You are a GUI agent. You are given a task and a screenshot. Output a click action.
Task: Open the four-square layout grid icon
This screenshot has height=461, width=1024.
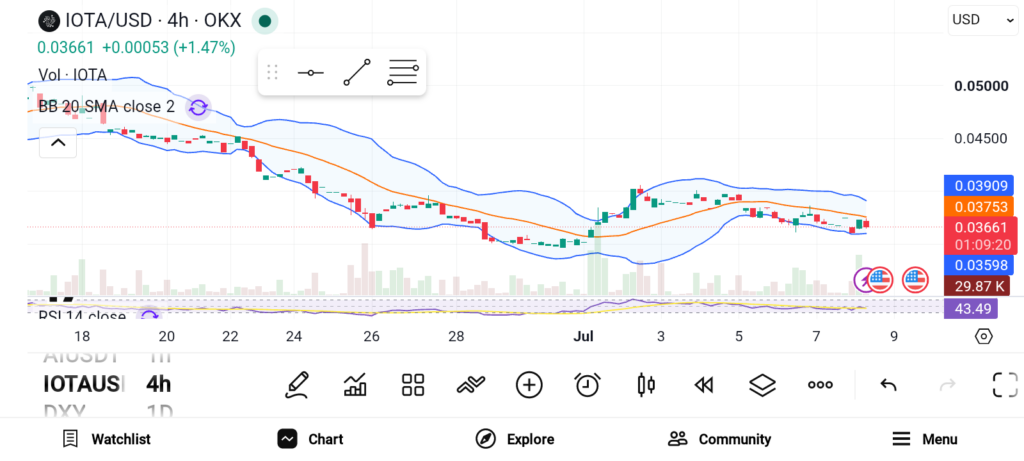tap(413, 385)
